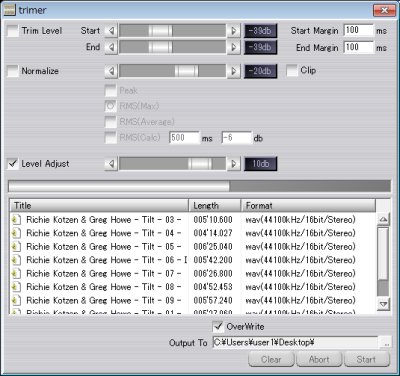Viewport: 400px width, 376px height.
Task: Sort by the Length column header
Action: tap(215, 206)
